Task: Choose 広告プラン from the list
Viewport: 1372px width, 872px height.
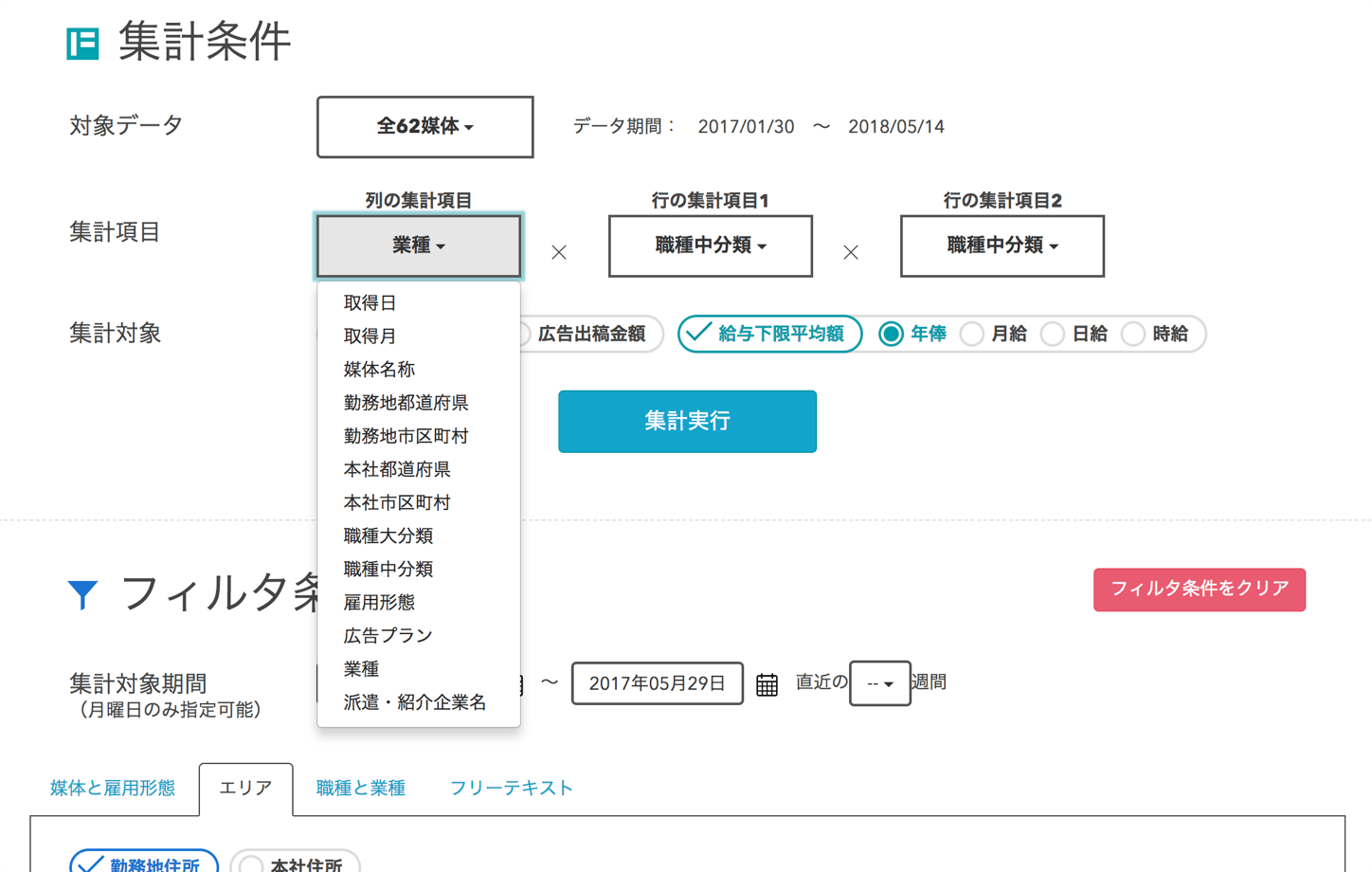Action: coord(419,635)
